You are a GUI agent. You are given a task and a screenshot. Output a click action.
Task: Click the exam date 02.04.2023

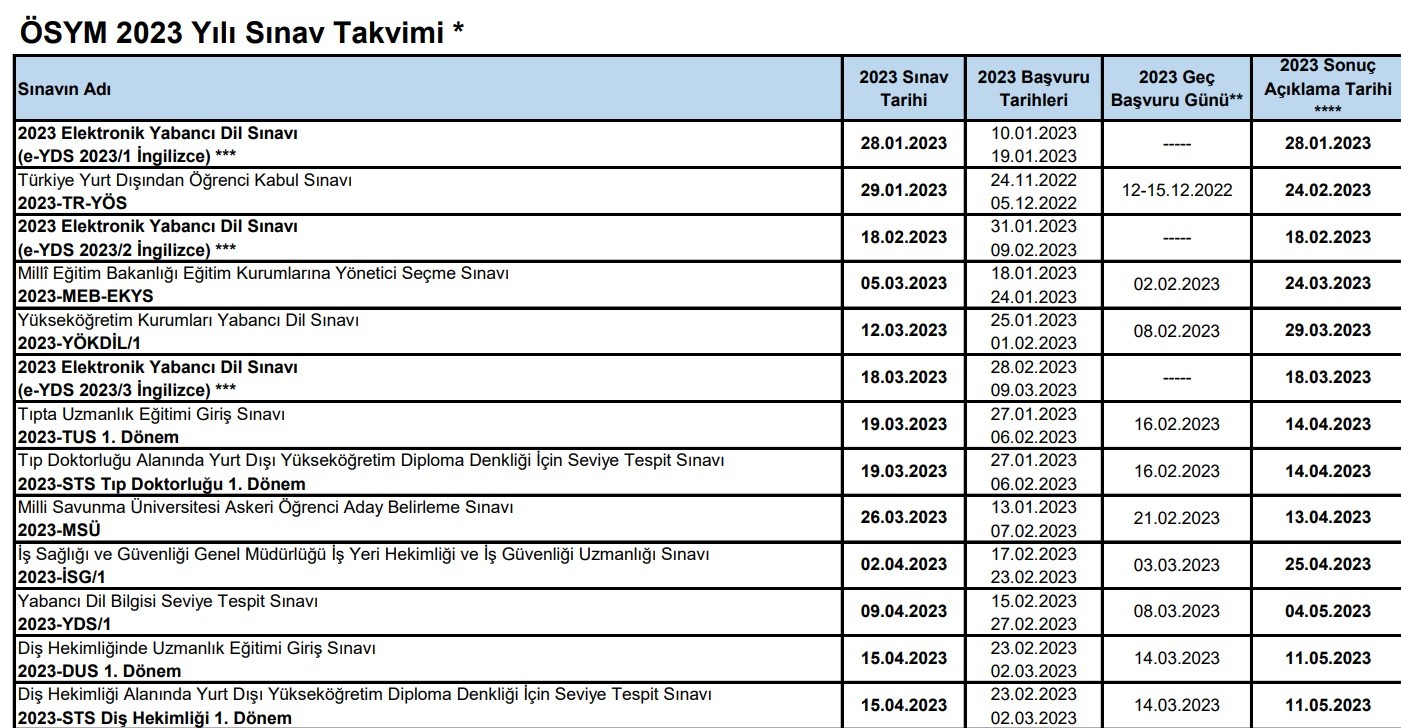[x=903, y=564]
